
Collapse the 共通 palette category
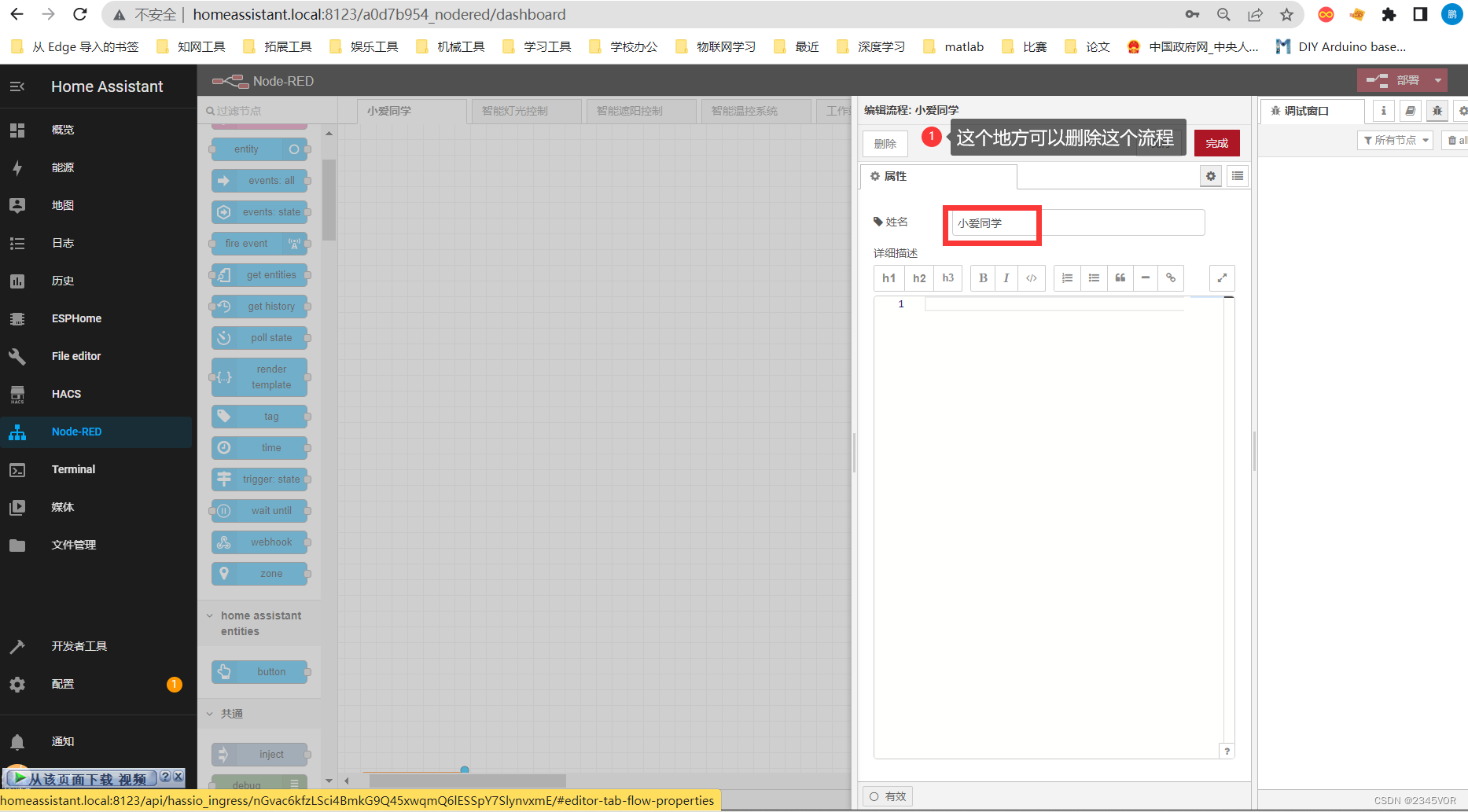point(210,714)
